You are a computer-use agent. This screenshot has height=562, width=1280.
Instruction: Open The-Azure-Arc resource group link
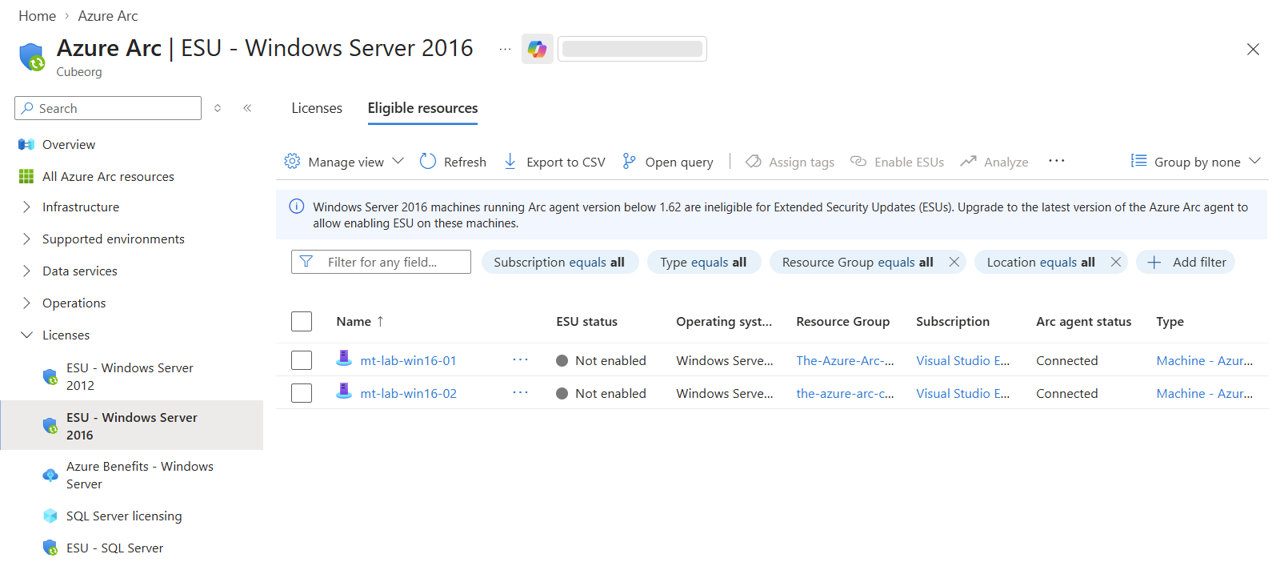845,360
